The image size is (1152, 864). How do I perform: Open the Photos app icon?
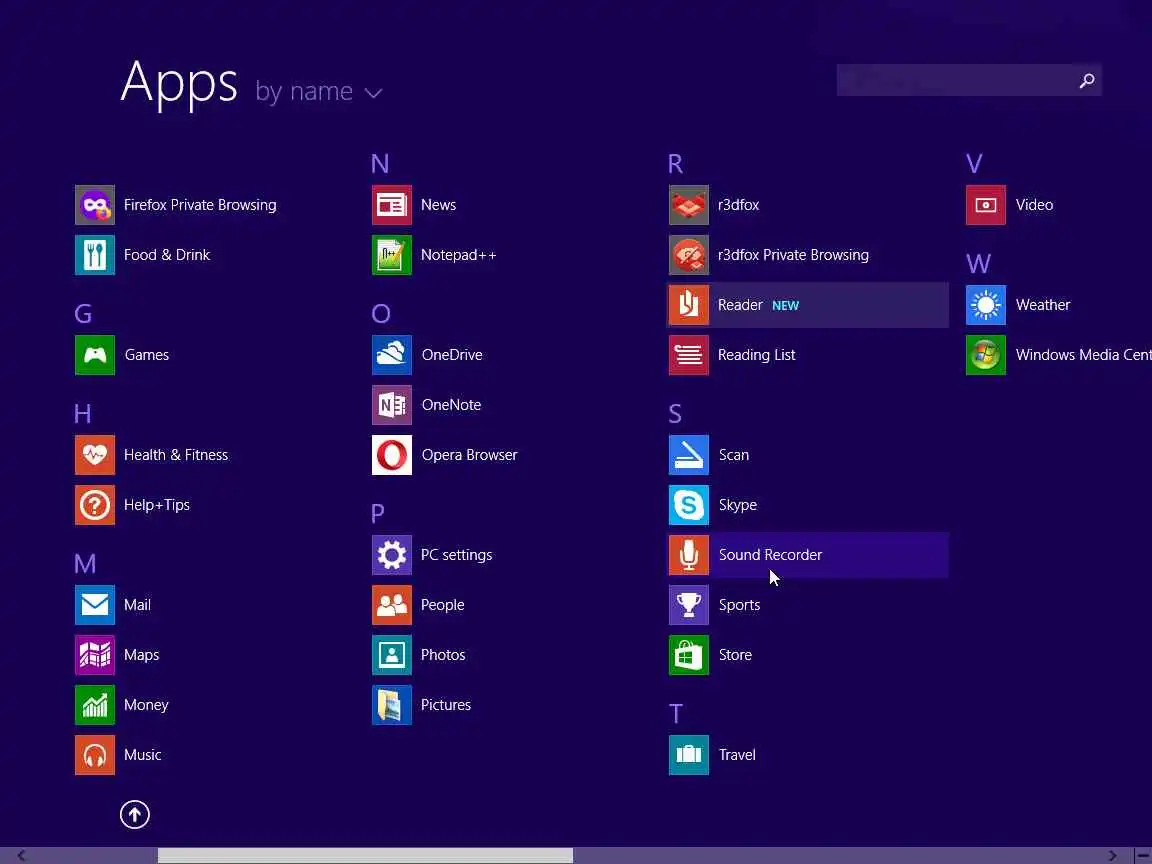click(x=392, y=655)
